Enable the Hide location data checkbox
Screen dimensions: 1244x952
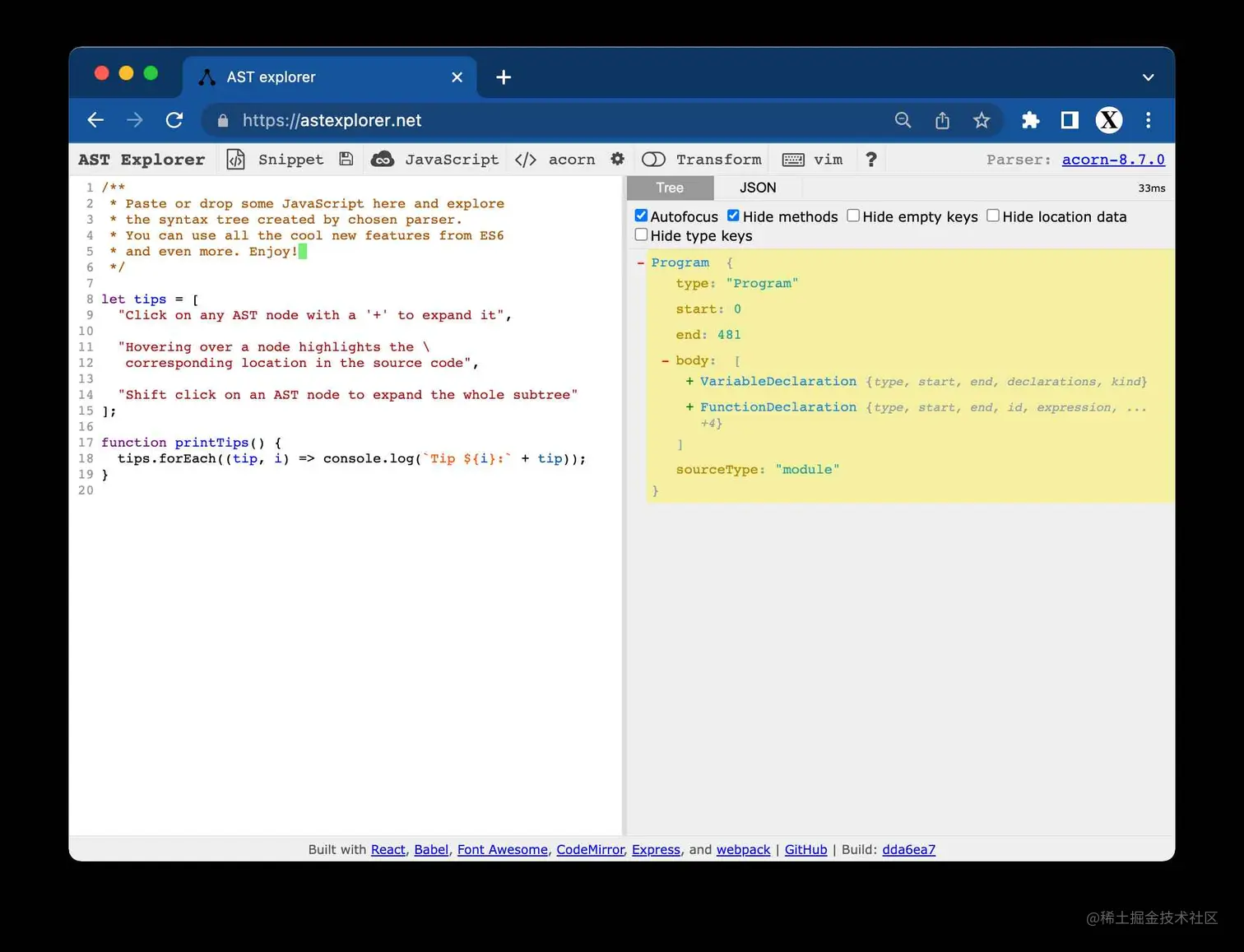[993, 216]
